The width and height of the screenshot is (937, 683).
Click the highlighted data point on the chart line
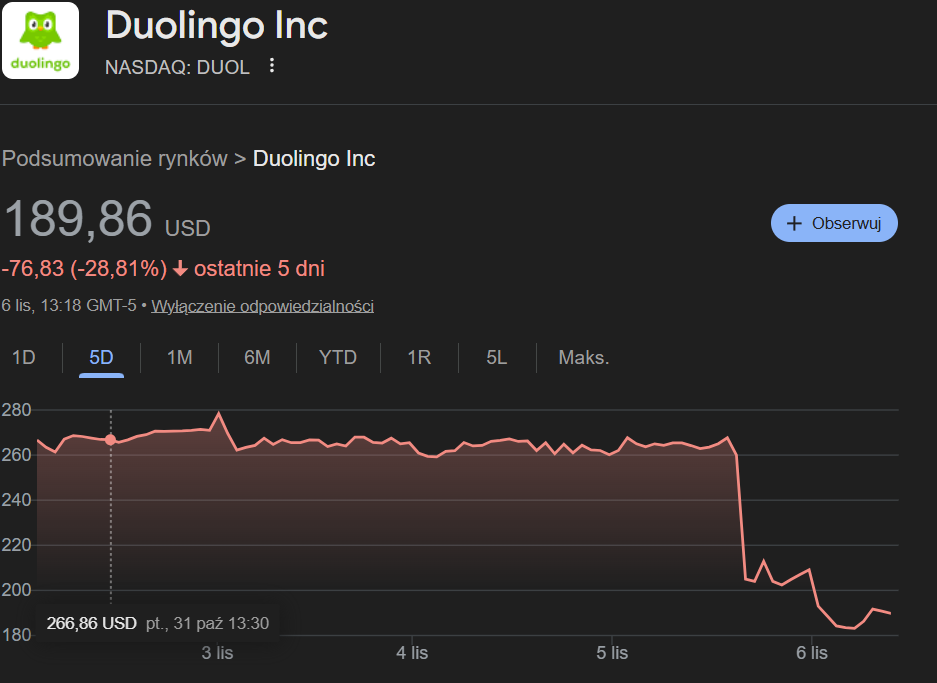110,440
